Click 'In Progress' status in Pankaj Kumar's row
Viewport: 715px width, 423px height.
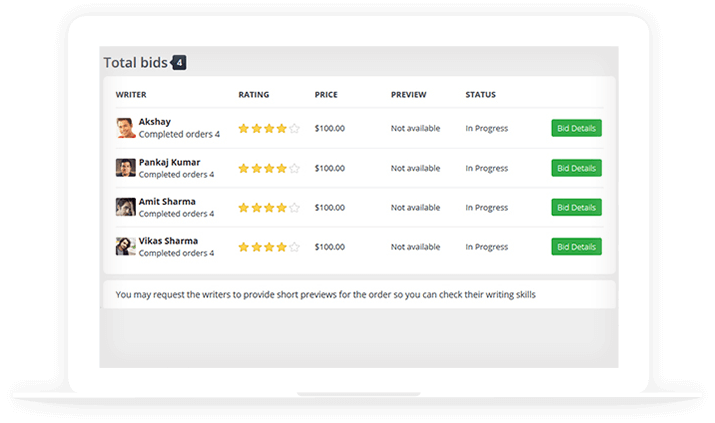coord(487,168)
